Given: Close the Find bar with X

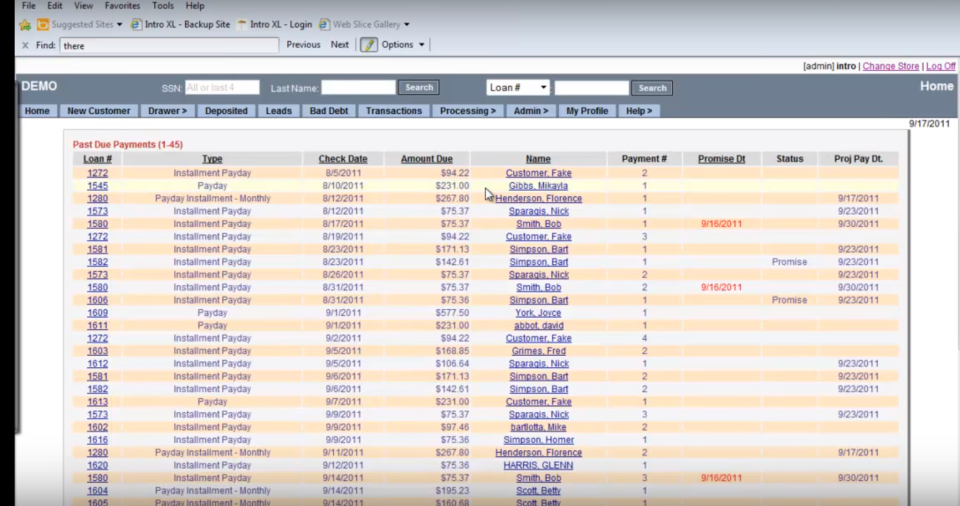Looking at the screenshot, I should (25, 45).
